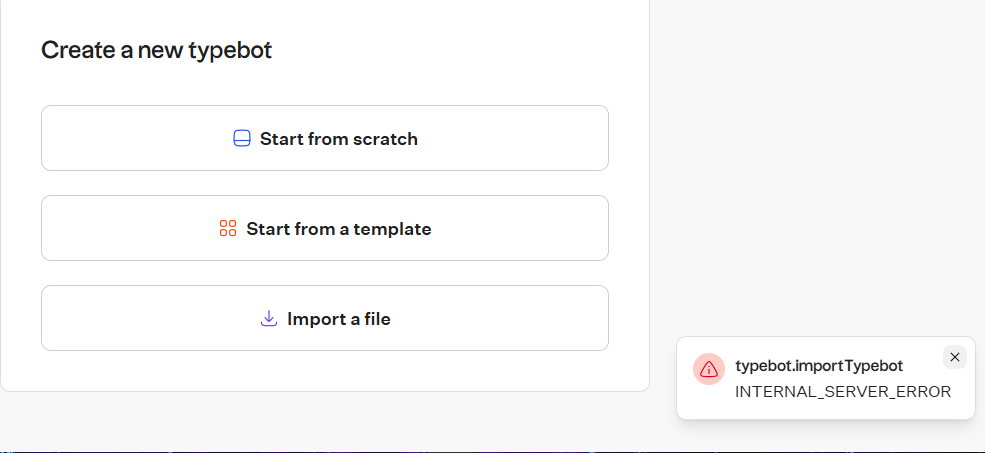
Task: Click the INTERNAL_SERVER_ERROR message text
Action: [843, 391]
